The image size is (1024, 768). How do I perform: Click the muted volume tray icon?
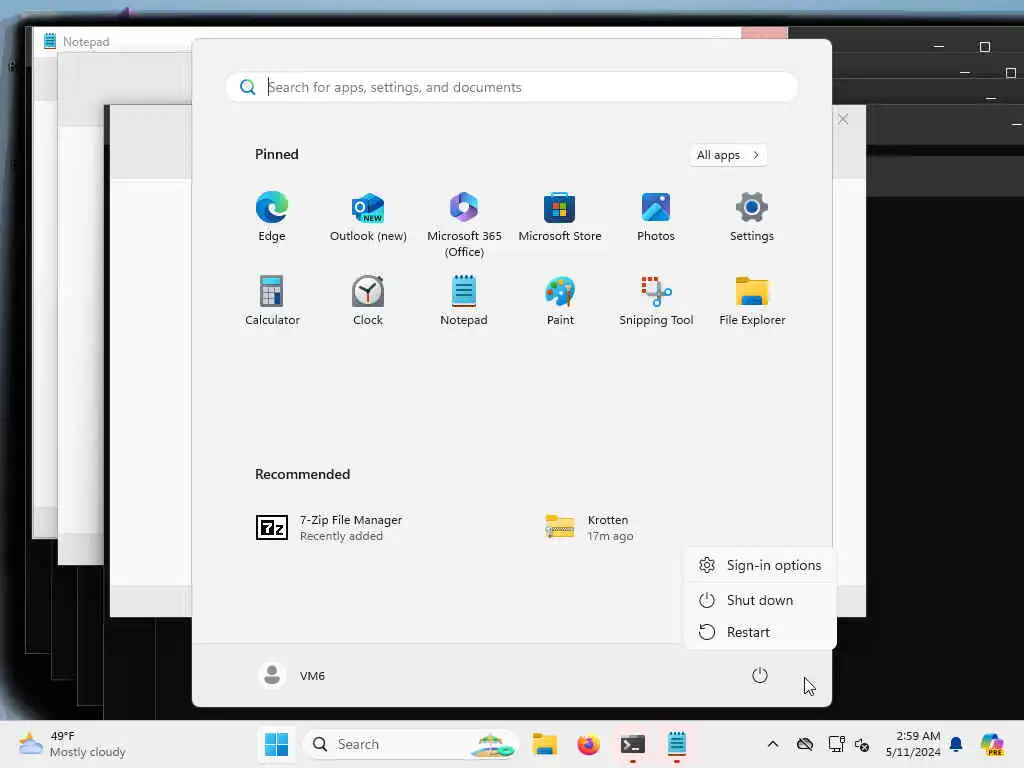(x=862, y=744)
